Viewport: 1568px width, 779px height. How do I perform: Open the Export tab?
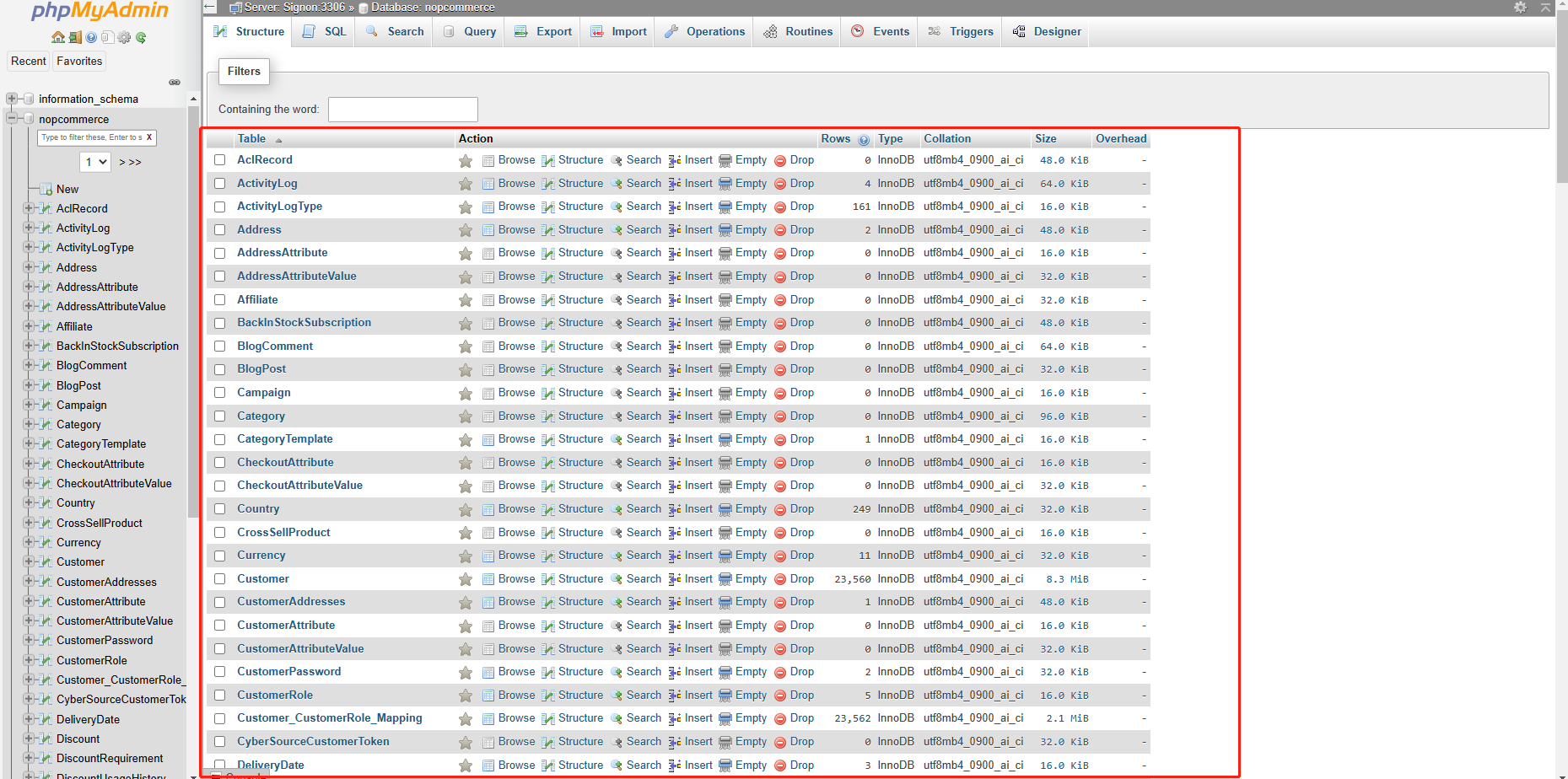(x=544, y=31)
